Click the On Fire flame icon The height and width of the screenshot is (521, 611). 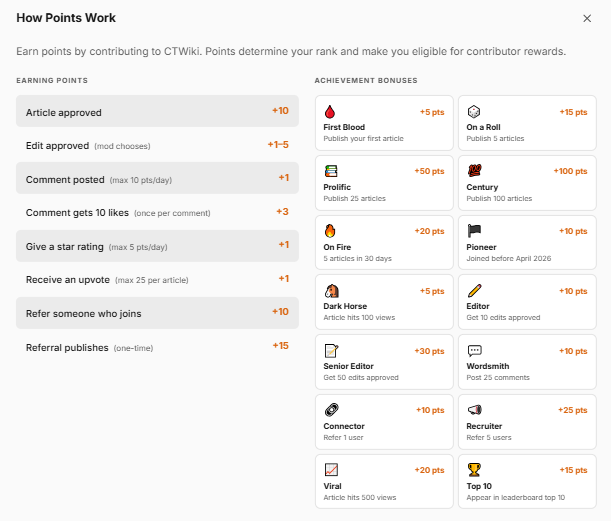click(330, 231)
